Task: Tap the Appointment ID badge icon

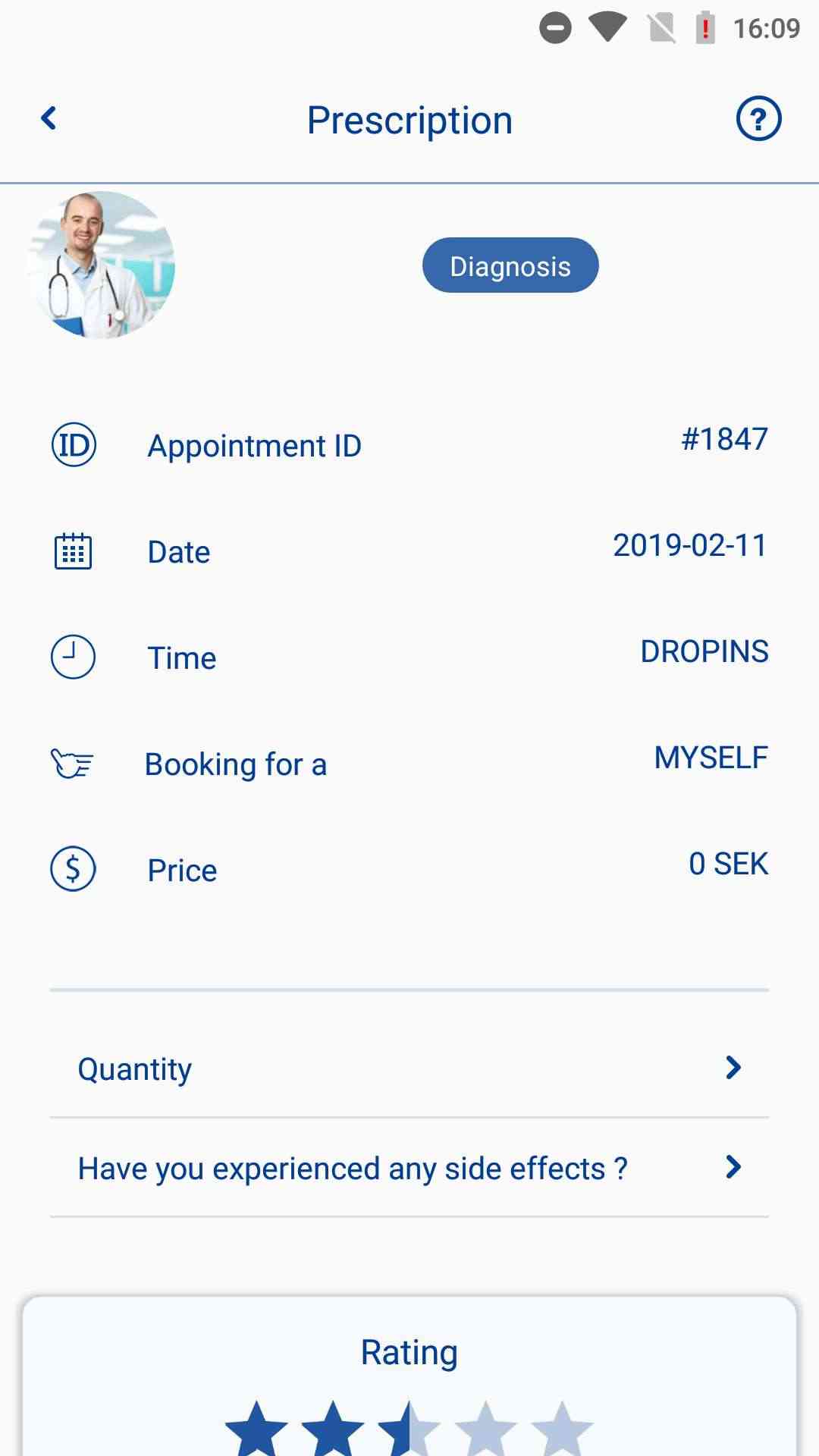Action: (x=74, y=445)
